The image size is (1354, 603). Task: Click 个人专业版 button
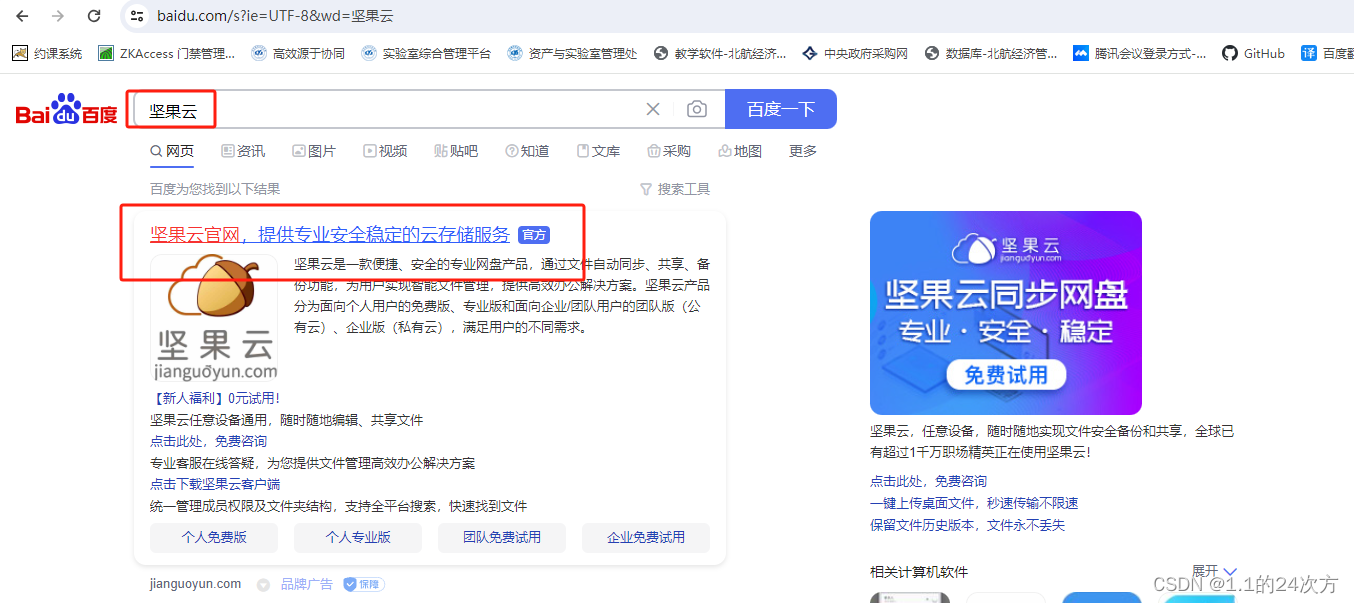358,538
